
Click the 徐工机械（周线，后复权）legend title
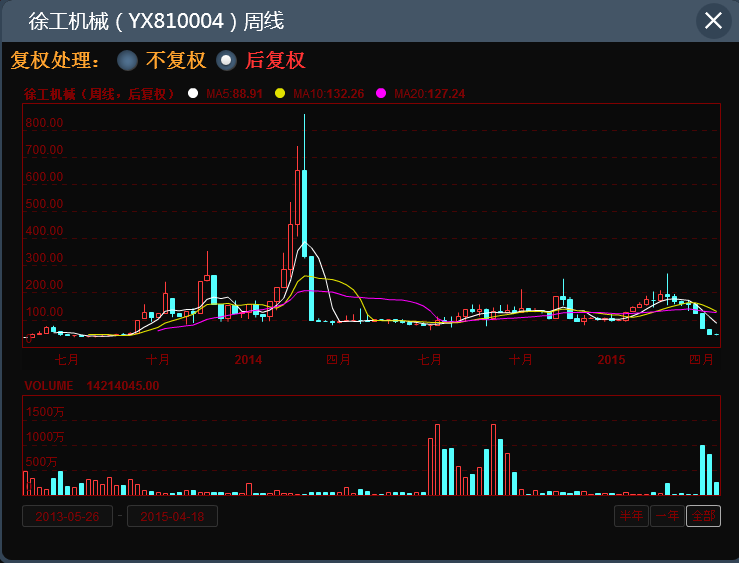(99, 94)
